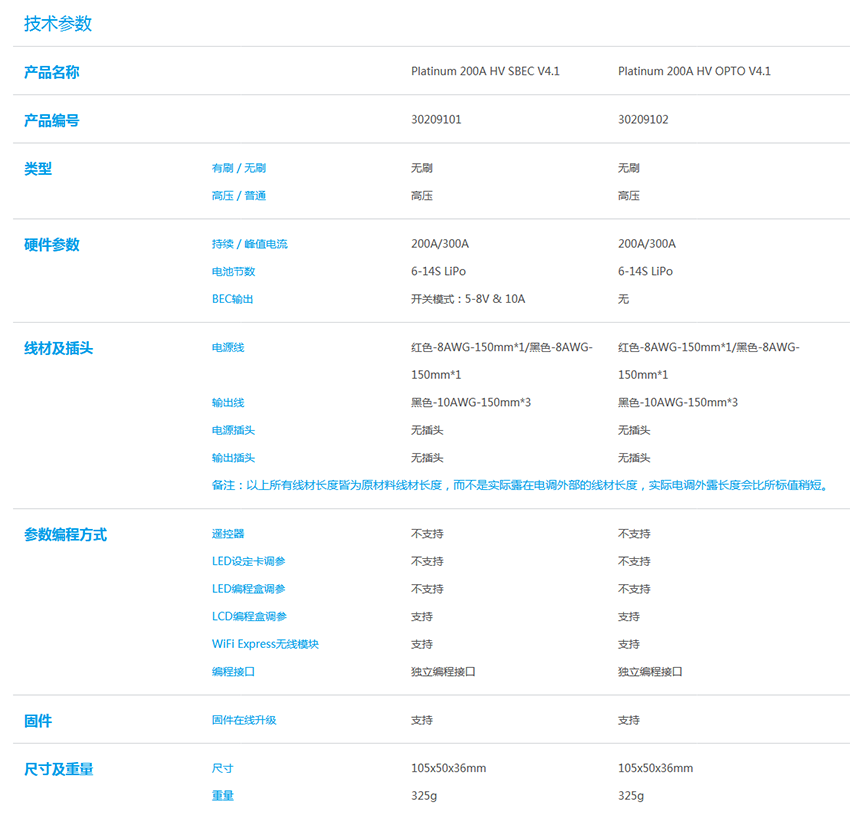Click the 硬件参数 category header
Viewport: 850px width, 815px height.
pyautogui.click(x=52, y=244)
